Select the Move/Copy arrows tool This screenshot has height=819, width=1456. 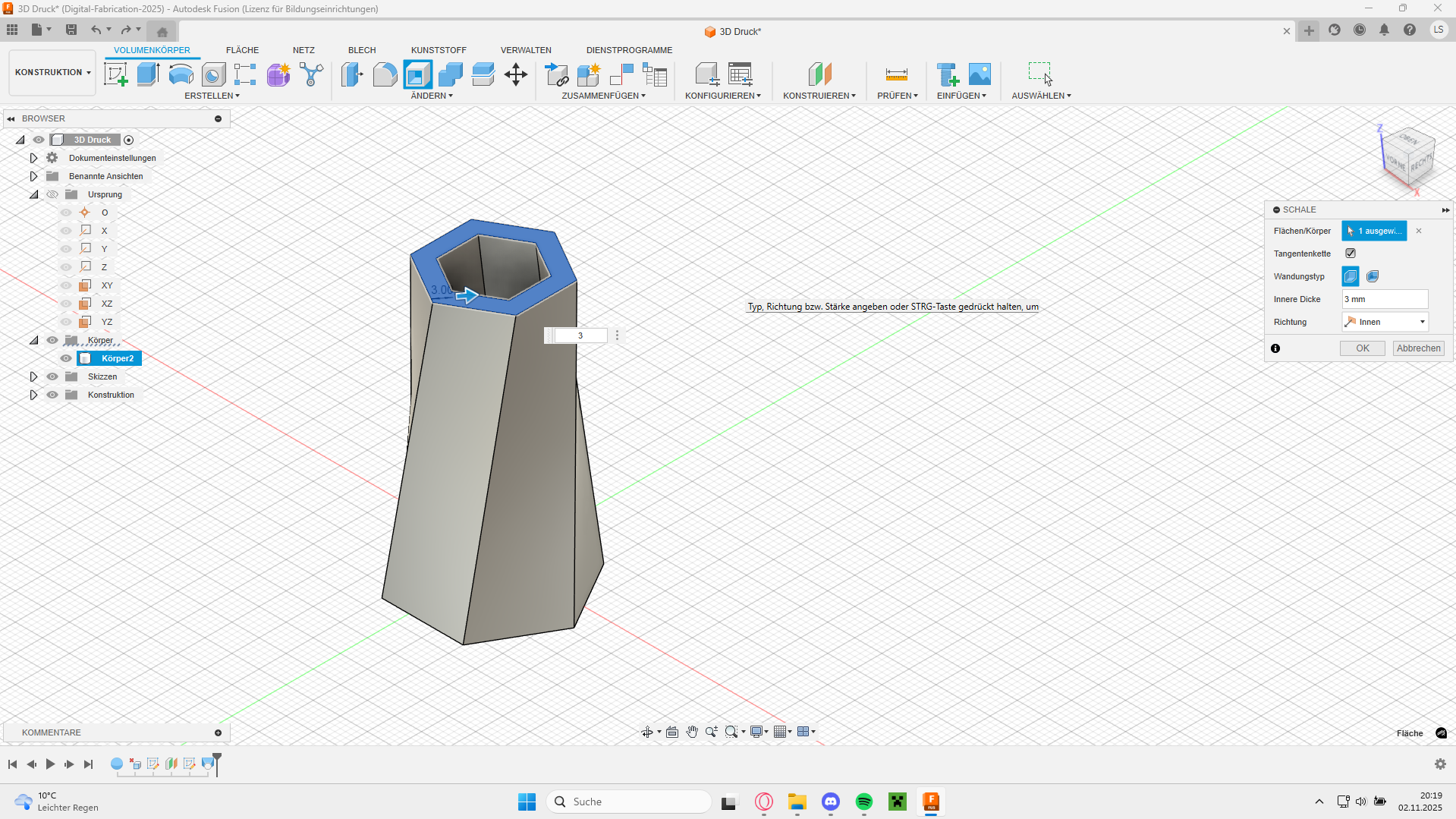516,74
